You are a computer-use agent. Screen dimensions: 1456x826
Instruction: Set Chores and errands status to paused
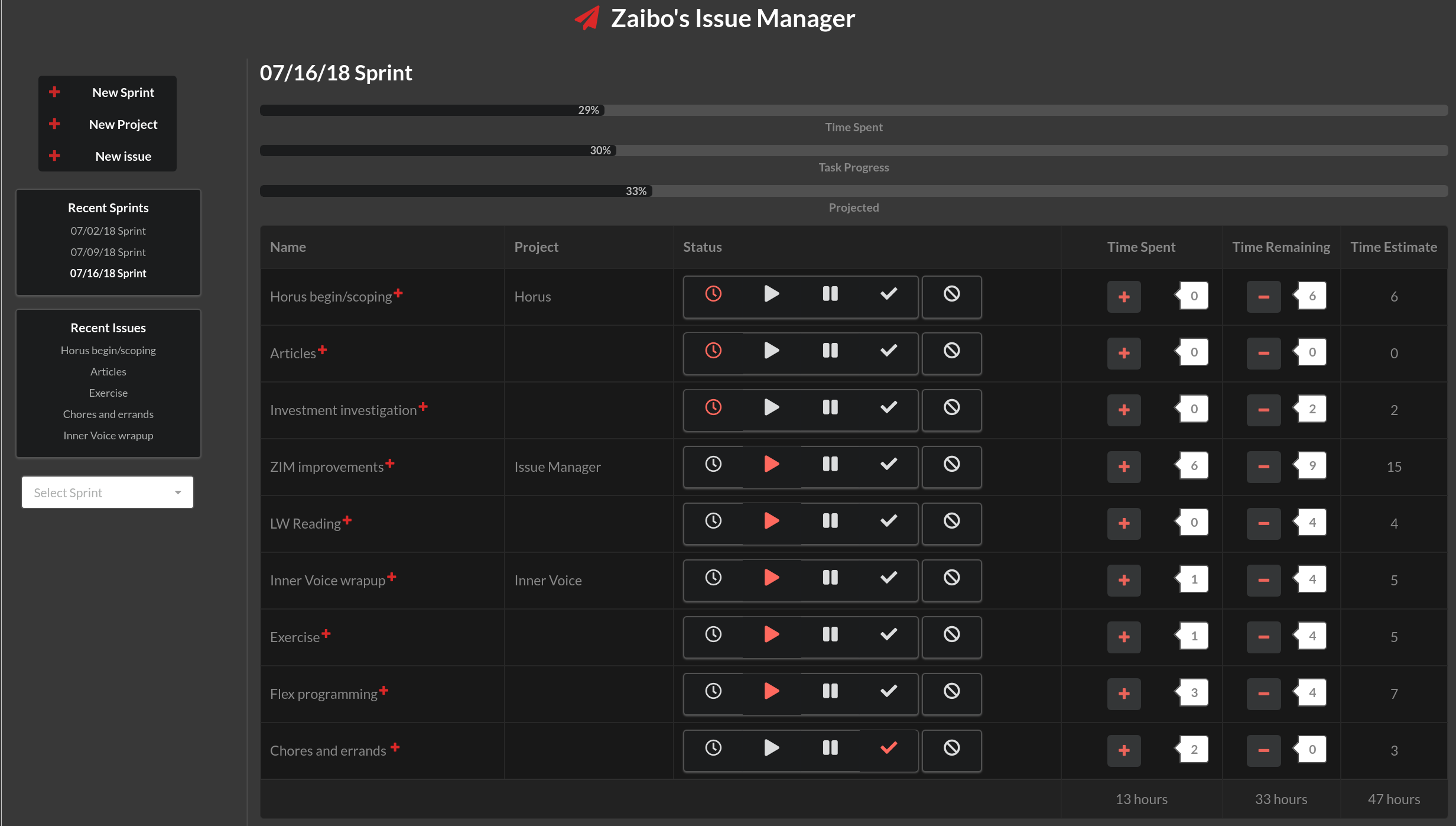tap(830, 748)
